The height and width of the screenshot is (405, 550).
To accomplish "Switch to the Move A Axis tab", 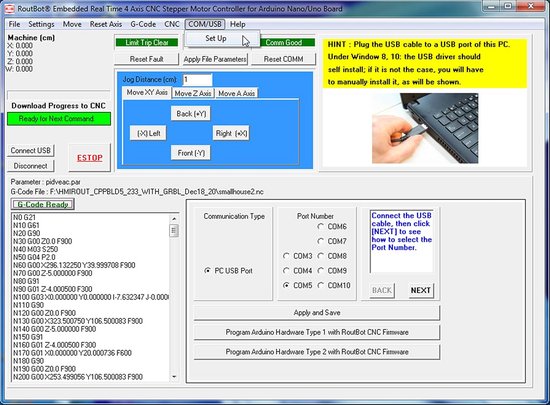I will [x=237, y=93].
